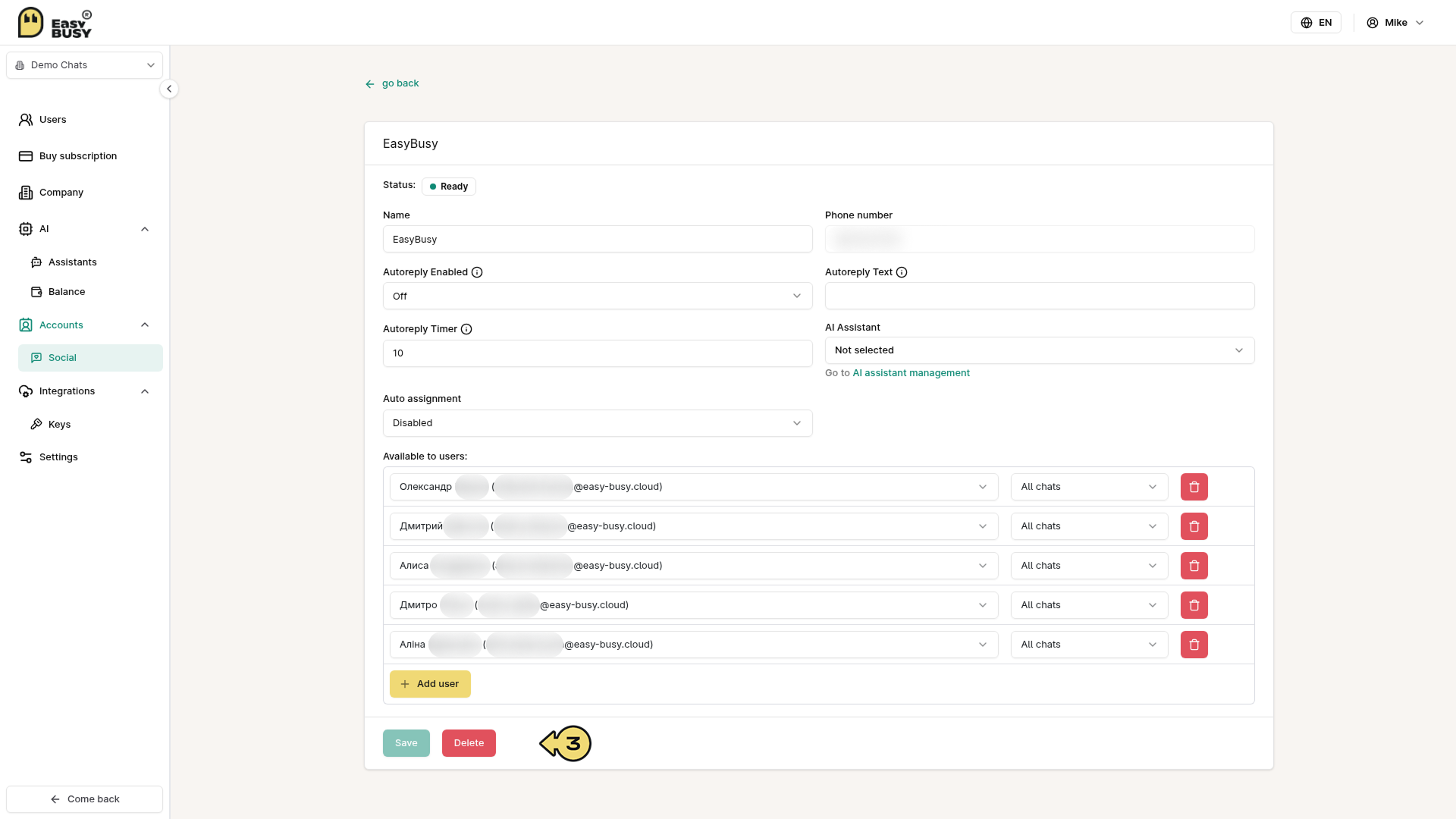The image size is (1456, 819).
Task: Click the Name input field
Action: tap(598, 239)
